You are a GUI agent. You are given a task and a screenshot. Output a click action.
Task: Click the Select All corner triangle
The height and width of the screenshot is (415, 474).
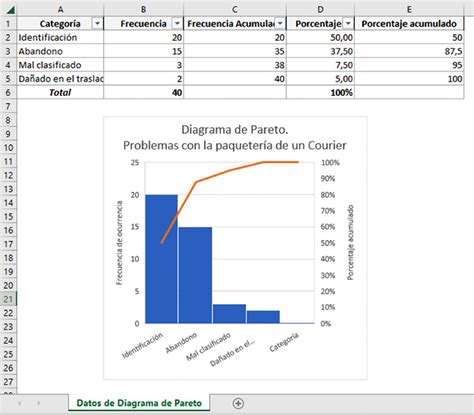(x=10, y=10)
